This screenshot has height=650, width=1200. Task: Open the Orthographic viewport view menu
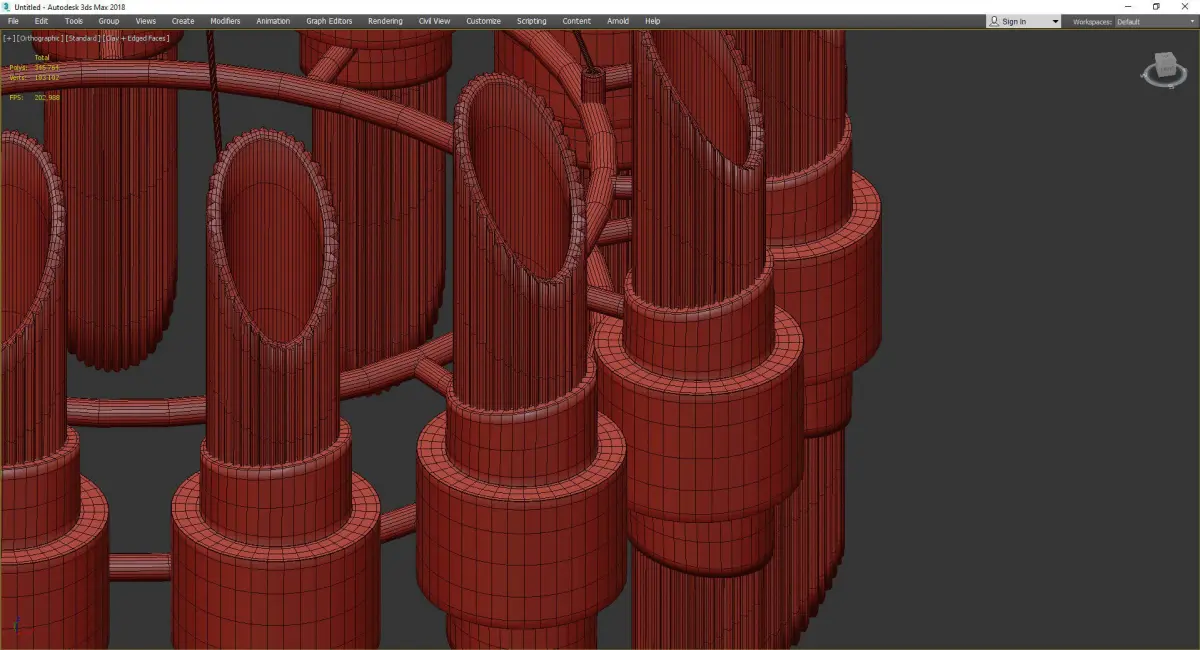point(40,38)
